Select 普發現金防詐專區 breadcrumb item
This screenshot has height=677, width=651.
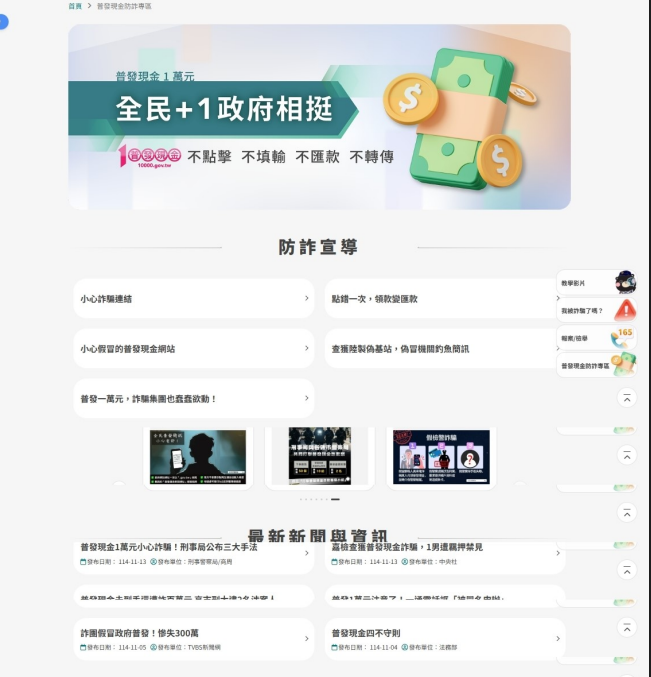pyautogui.click(x=124, y=6)
